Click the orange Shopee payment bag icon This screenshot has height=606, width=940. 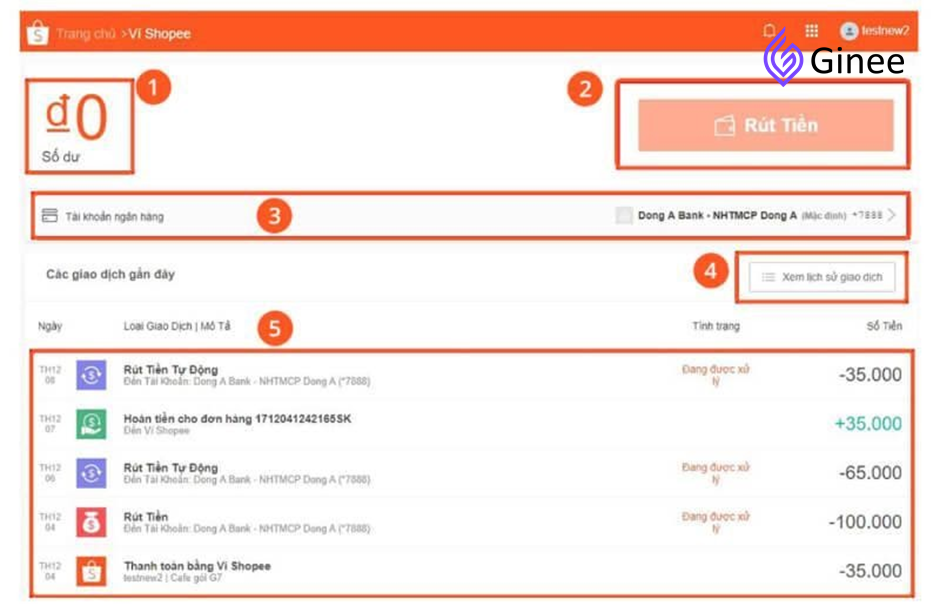click(x=91, y=571)
